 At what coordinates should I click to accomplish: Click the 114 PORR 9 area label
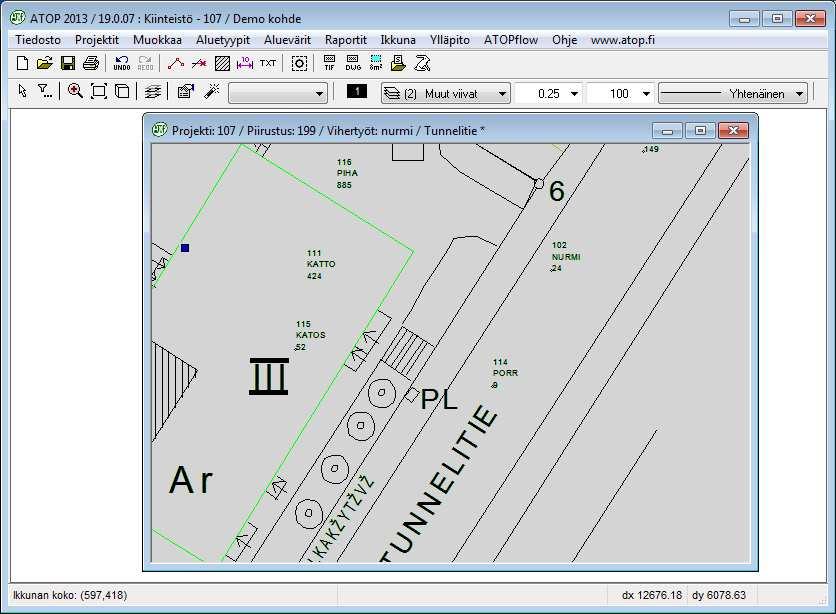pyautogui.click(x=505, y=373)
